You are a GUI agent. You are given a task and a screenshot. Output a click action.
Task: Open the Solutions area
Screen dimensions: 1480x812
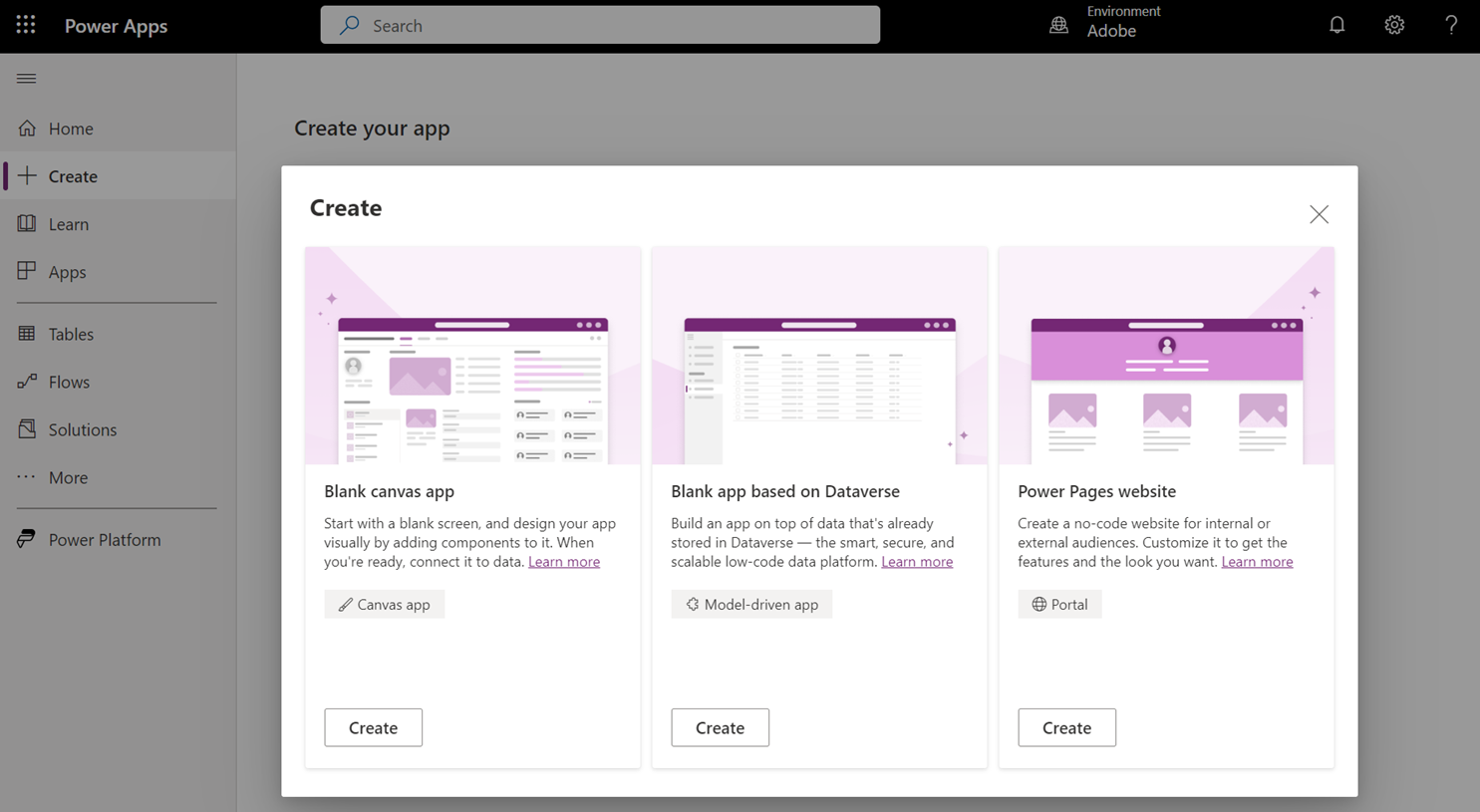[82, 429]
